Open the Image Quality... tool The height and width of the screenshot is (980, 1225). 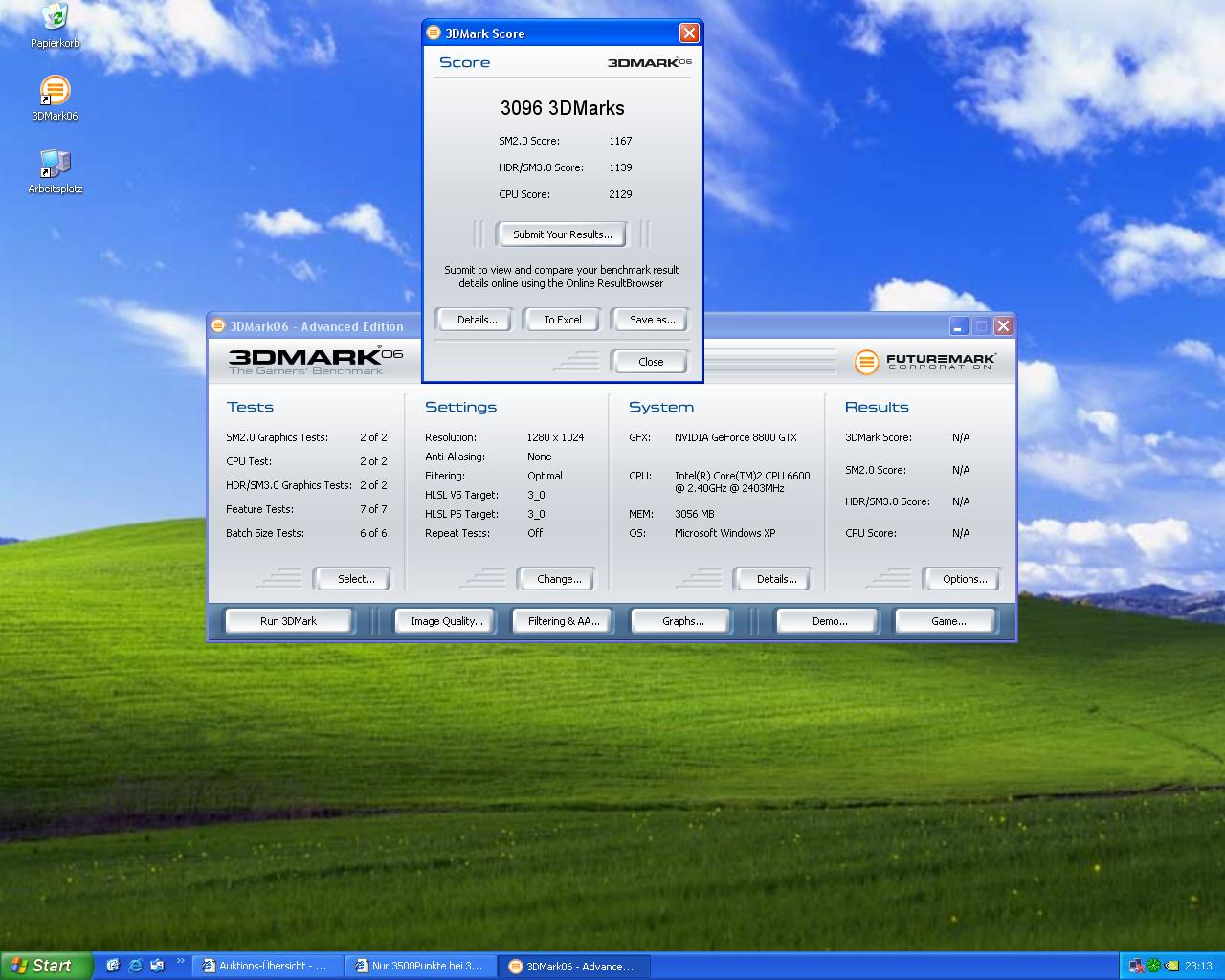[446, 621]
